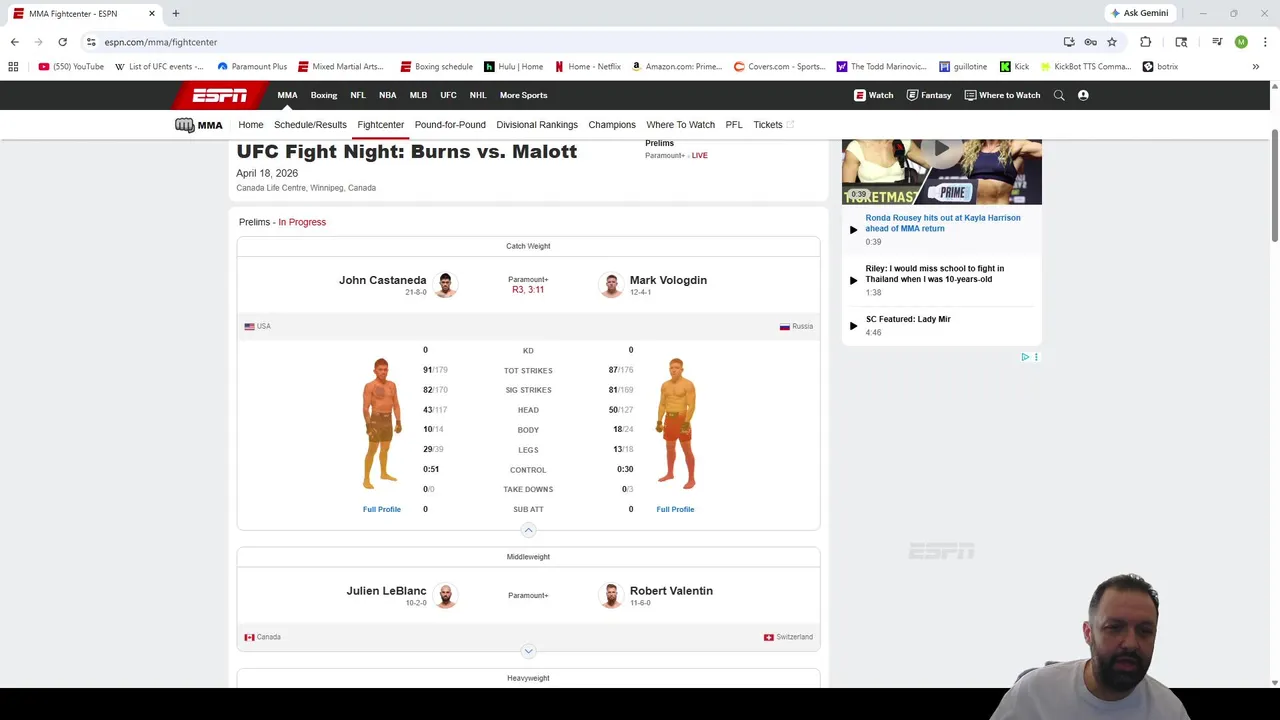Open a new browser tab
The height and width of the screenshot is (720, 1280).
coord(175,13)
